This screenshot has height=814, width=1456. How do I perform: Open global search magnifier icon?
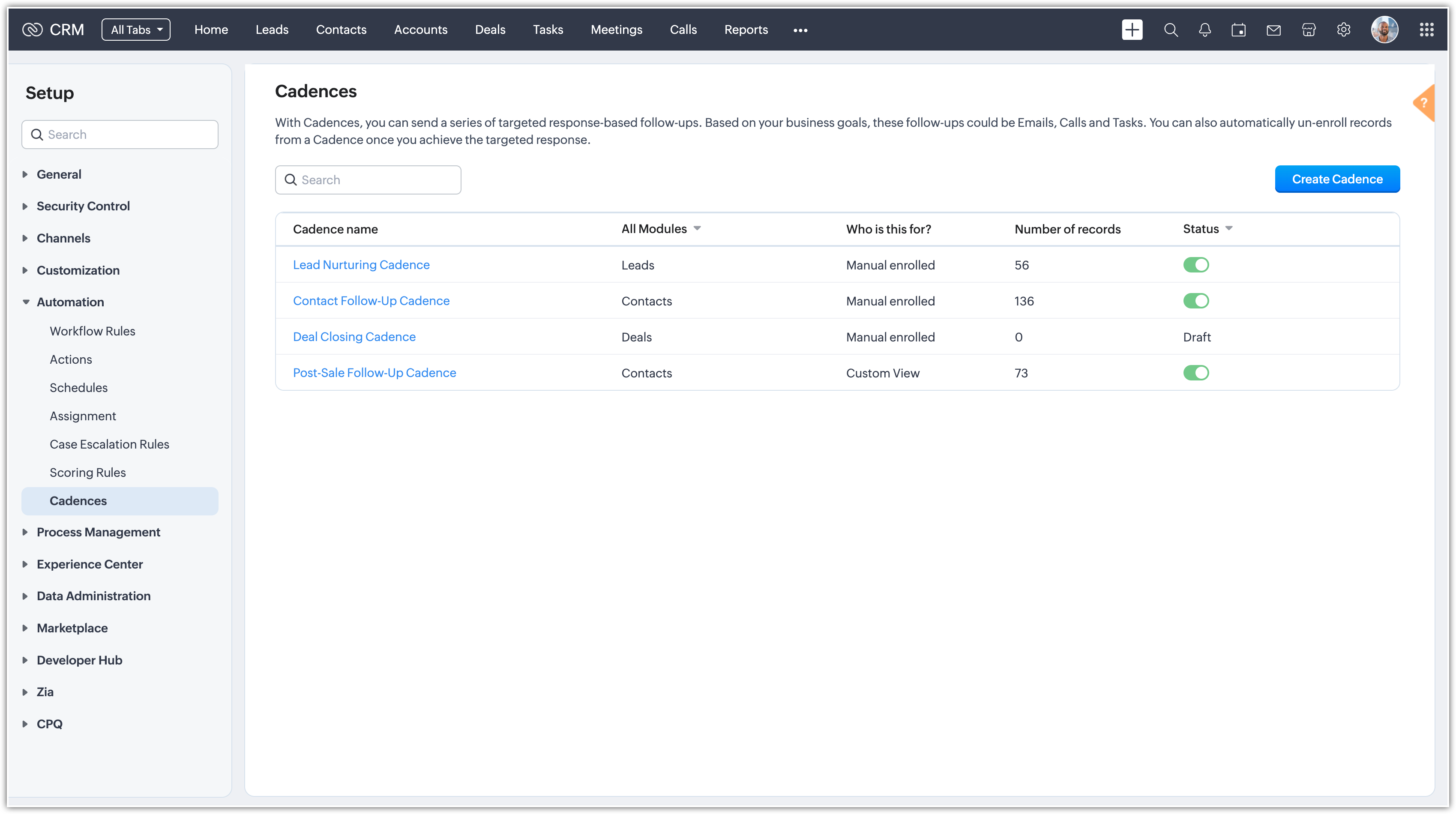coord(1171,30)
